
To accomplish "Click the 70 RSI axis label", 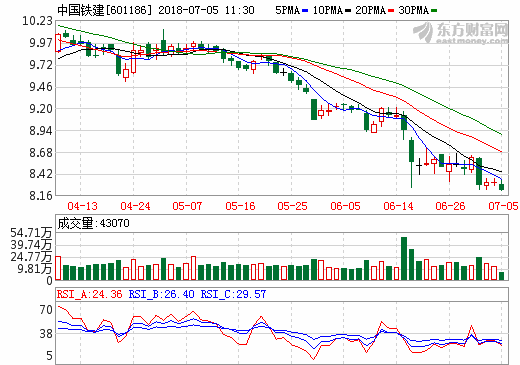I will (x=46, y=310).
